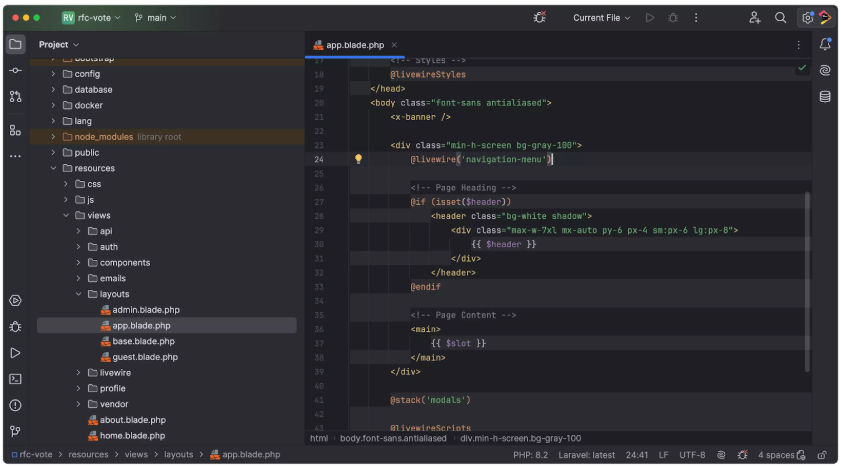The image size is (841, 466).
Task: Click the editor vertical scrollbar
Action: (x=807, y=282)
